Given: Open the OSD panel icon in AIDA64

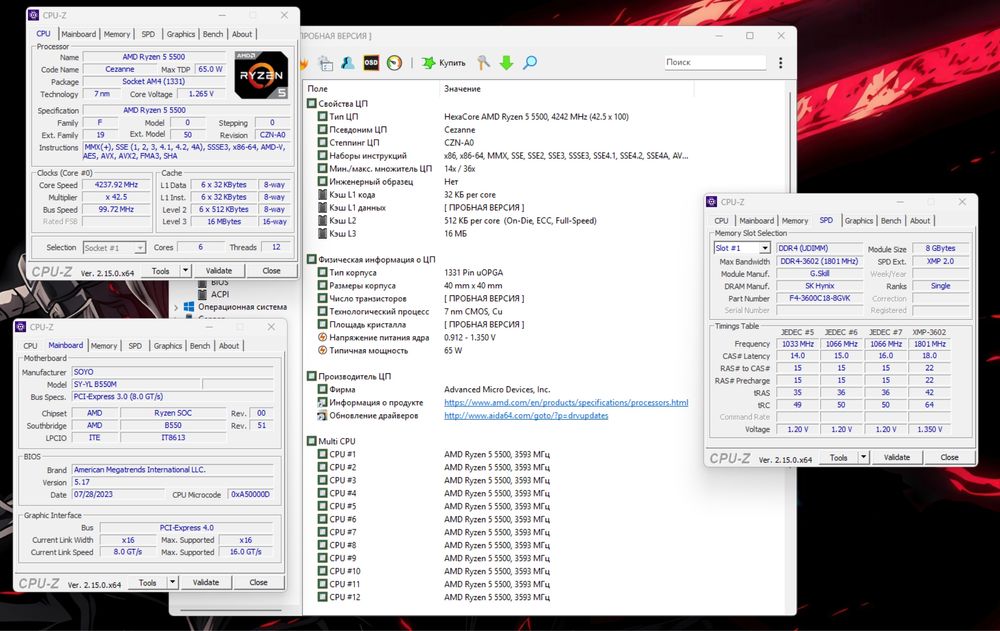Looking at the screenshot, I should pyautogui.click(x=371, y=63).
